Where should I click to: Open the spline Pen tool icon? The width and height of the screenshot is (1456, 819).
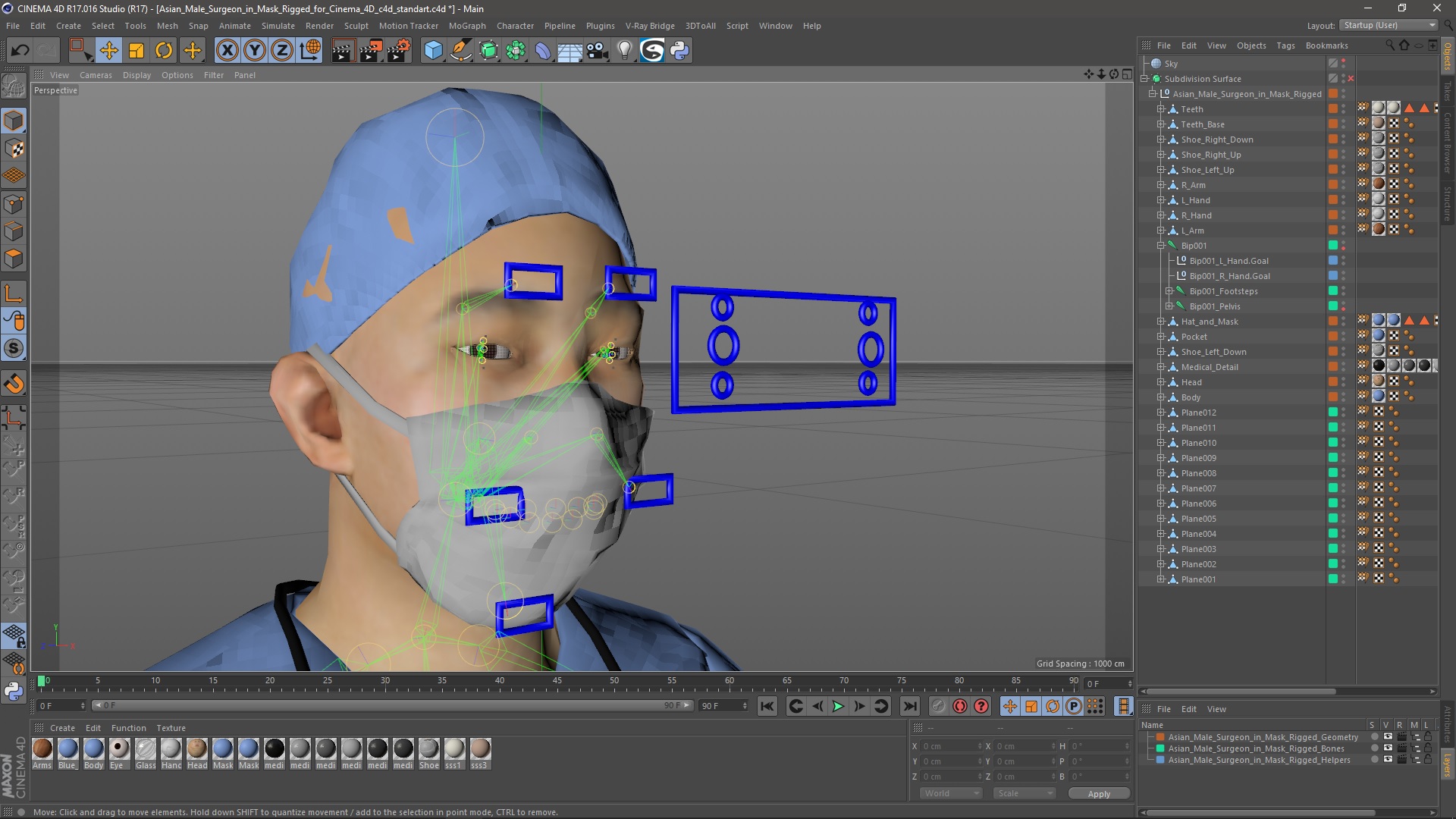pyautogui.click(x=461, y=51)
